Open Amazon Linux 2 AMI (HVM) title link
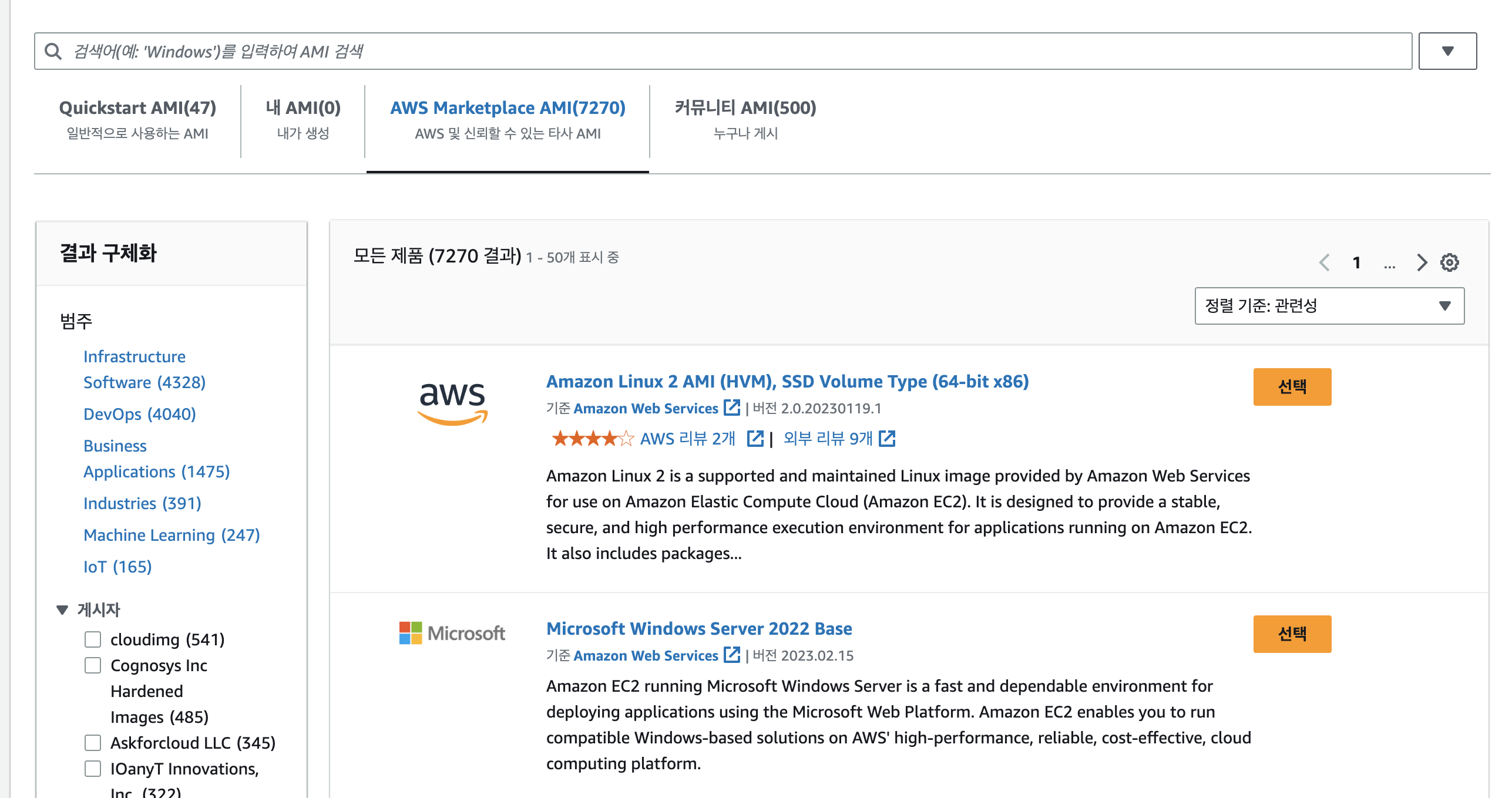The image size is (1512, 798). 787,382
